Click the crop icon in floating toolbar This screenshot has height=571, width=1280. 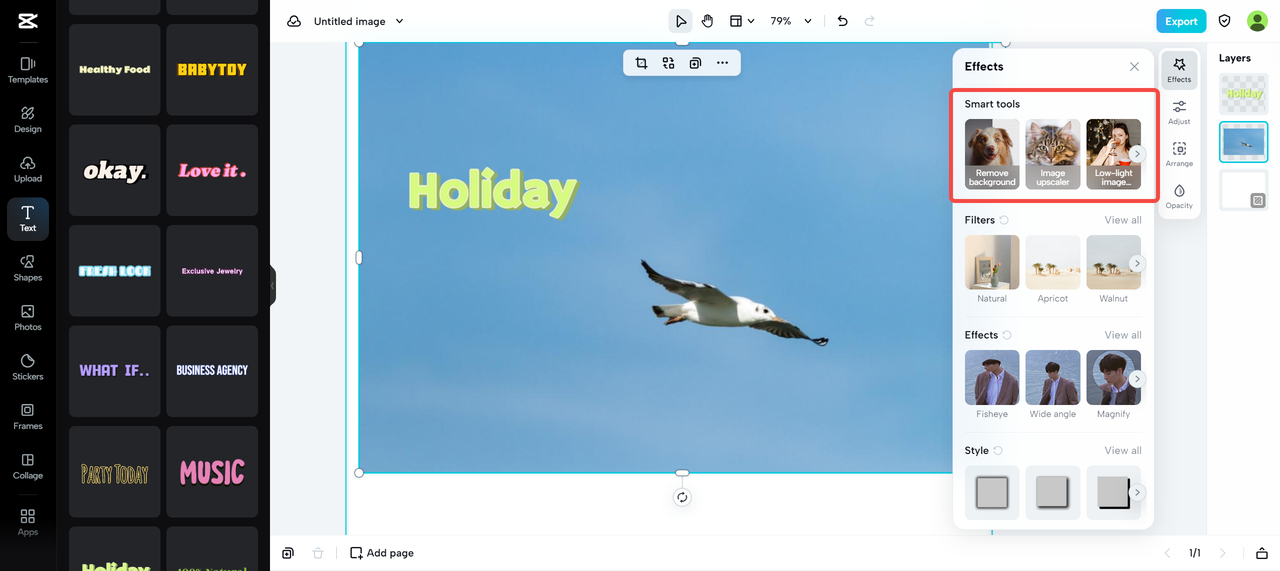pyautogui.click(x=642, y=63)
